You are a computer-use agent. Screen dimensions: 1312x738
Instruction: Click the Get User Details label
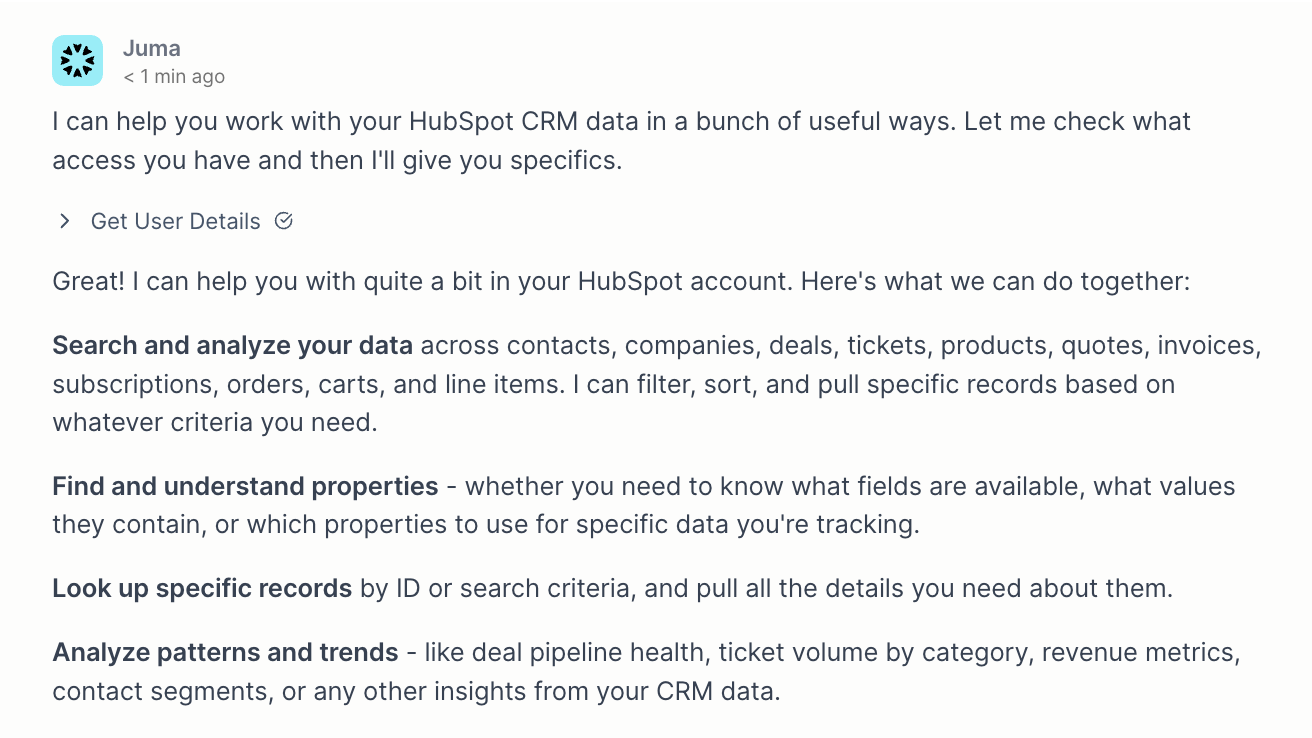[x=175, y=221]
